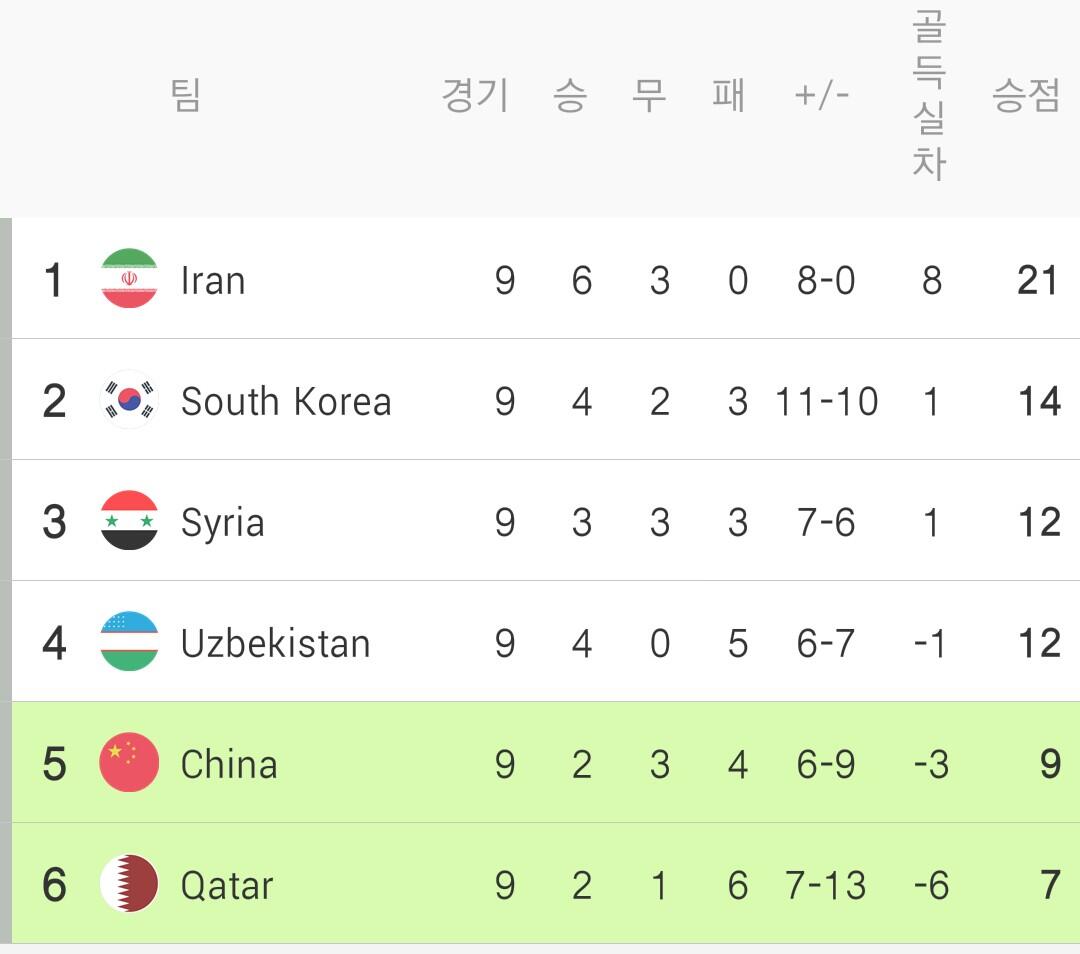Click the Qatar flag icon
The width and height of the screenshot is (1080, 954).
click(x=129, y=884)
